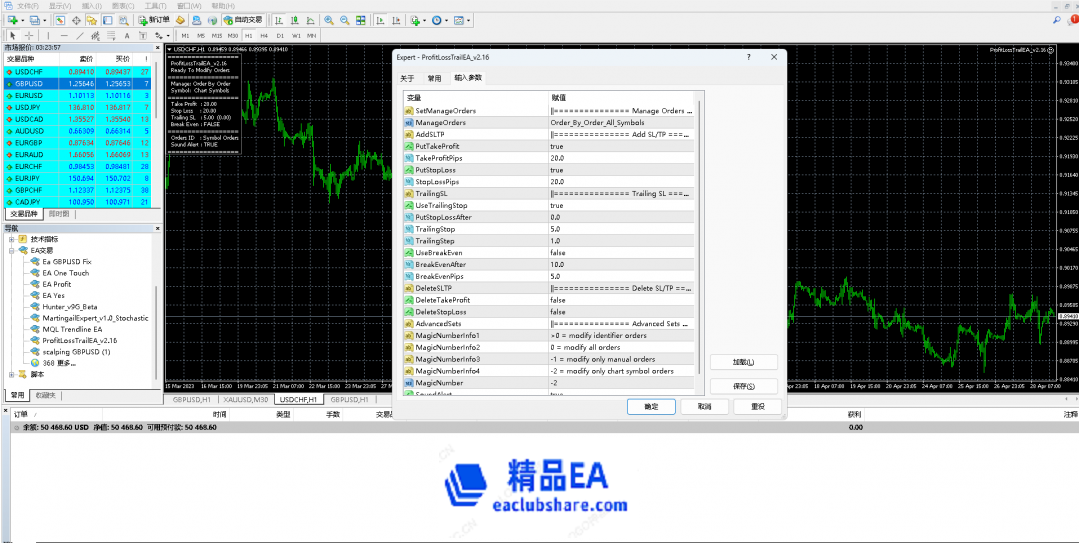This screenshot has height=543, width=1079.
Task: Switch timeframe to M15
Action: pos(217,35)
